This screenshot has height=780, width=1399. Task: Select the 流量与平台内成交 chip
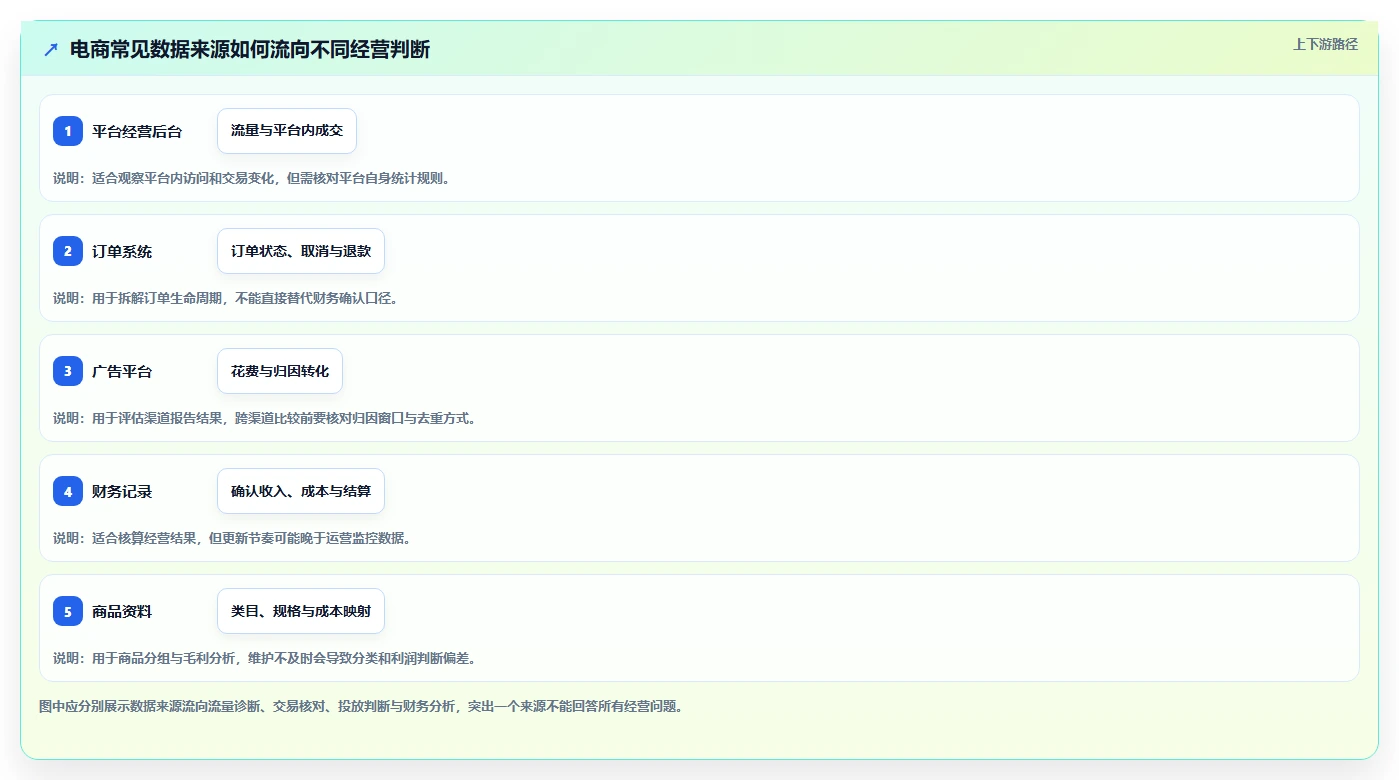coord(287,131)
